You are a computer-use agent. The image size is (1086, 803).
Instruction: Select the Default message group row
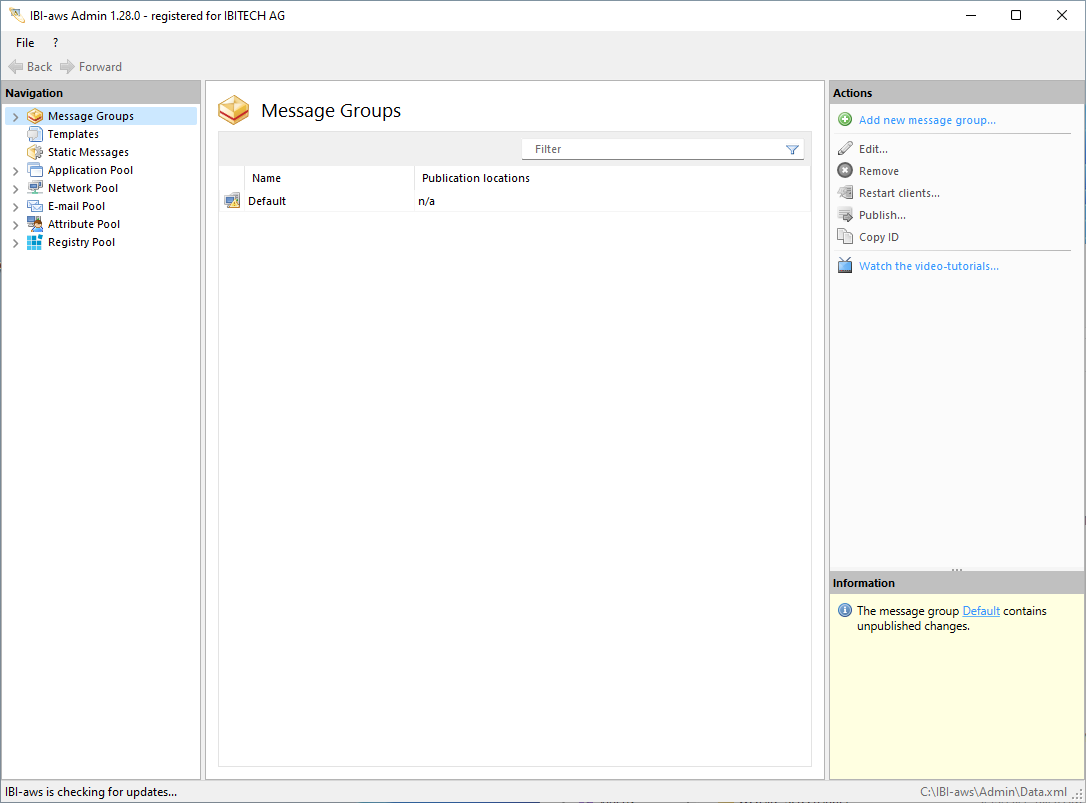pyautogui.click(x=267, y=201)
